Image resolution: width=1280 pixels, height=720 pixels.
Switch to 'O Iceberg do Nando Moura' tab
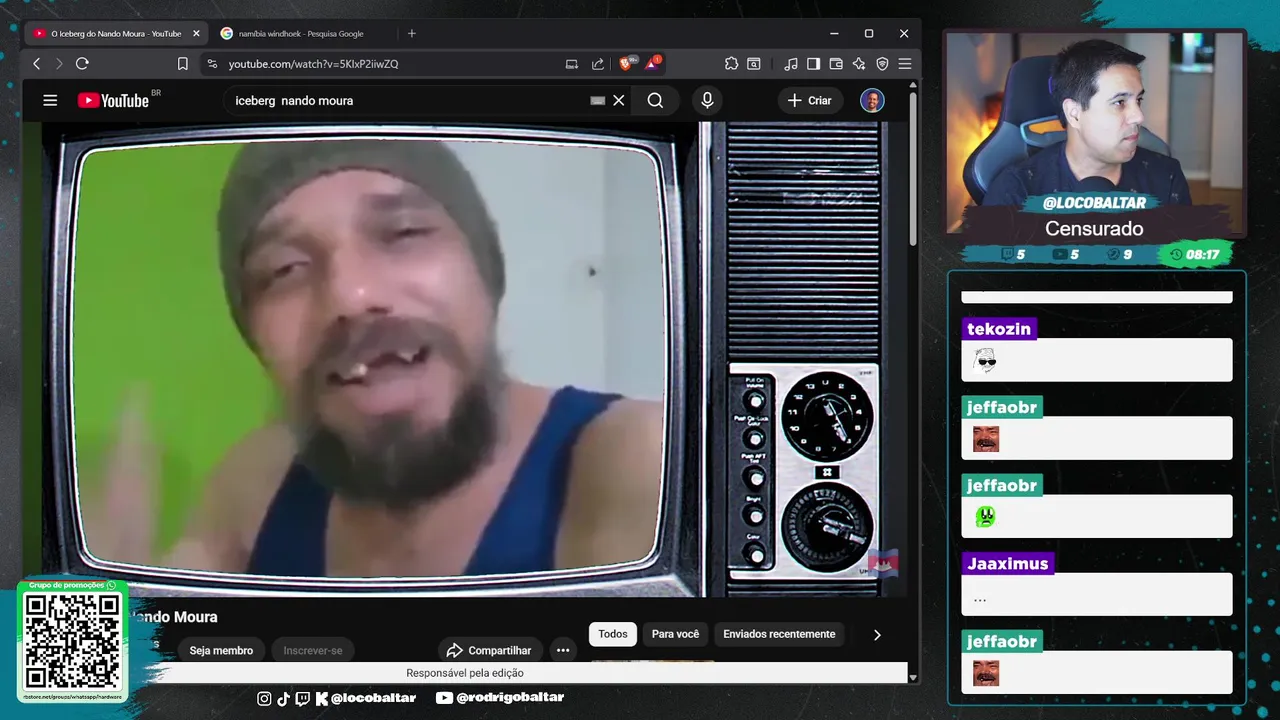click(x=116, y=33)
